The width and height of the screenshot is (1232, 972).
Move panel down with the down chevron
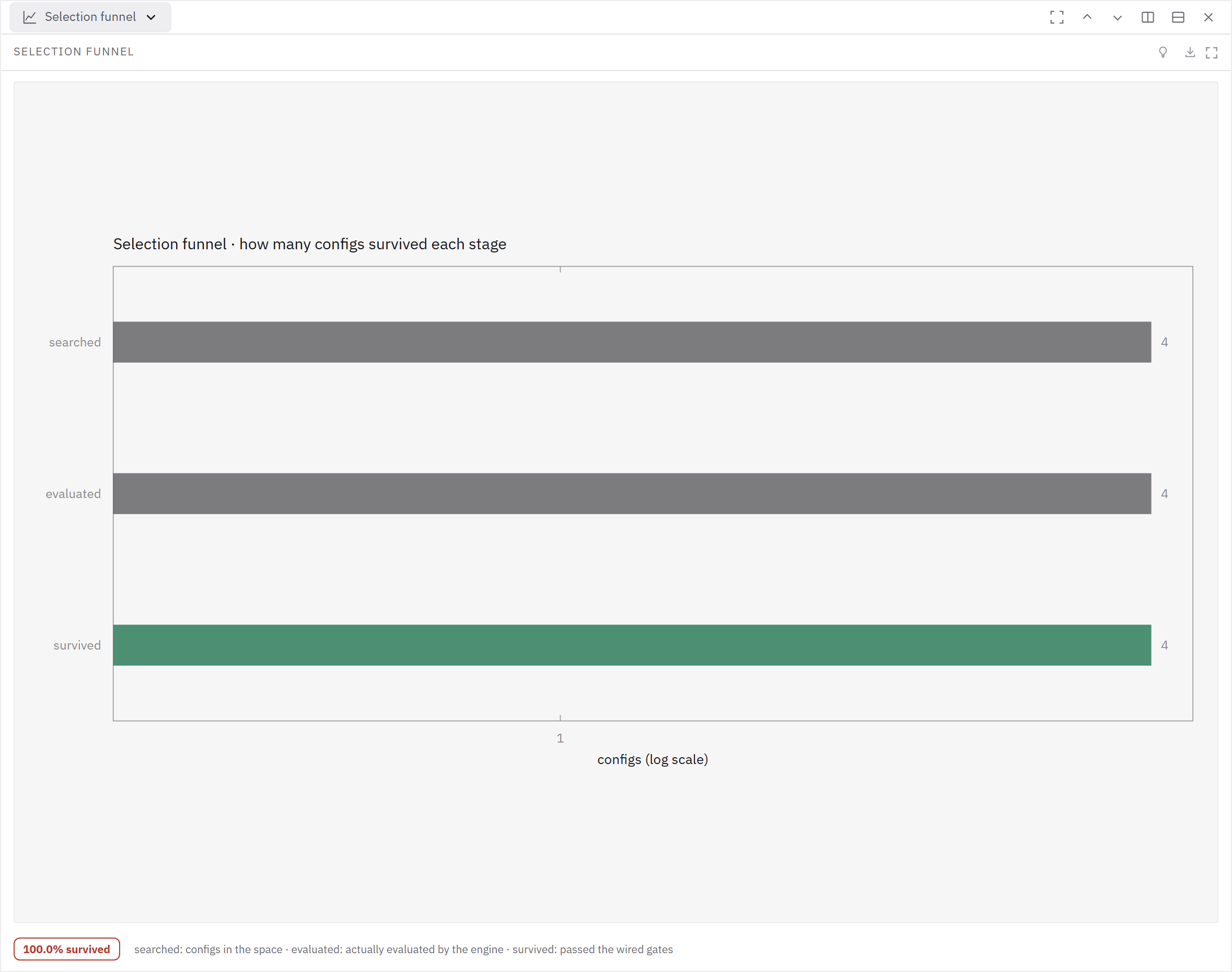(1117, 17)
